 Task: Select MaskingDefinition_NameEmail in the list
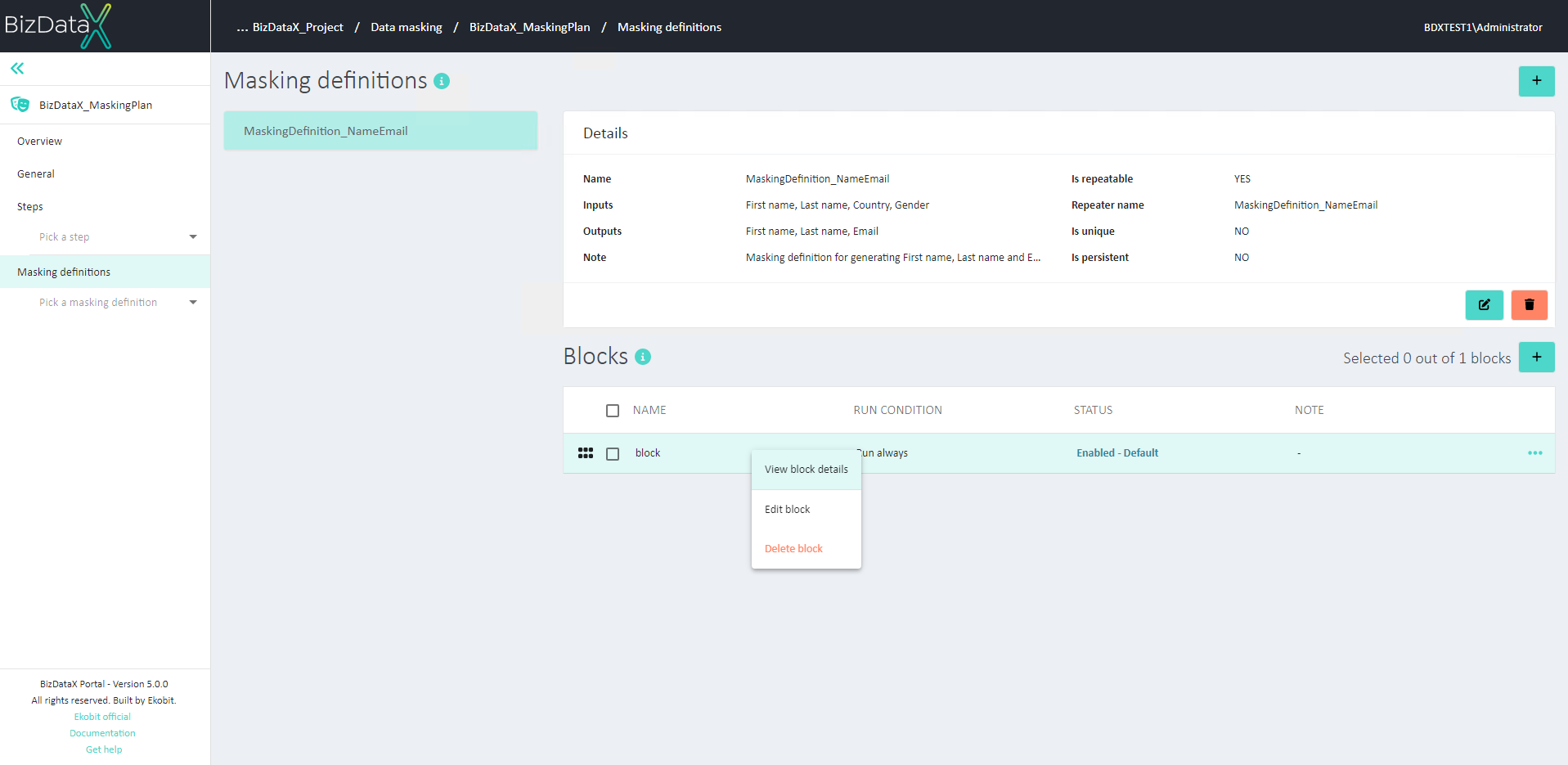click(x=380, y=131)
